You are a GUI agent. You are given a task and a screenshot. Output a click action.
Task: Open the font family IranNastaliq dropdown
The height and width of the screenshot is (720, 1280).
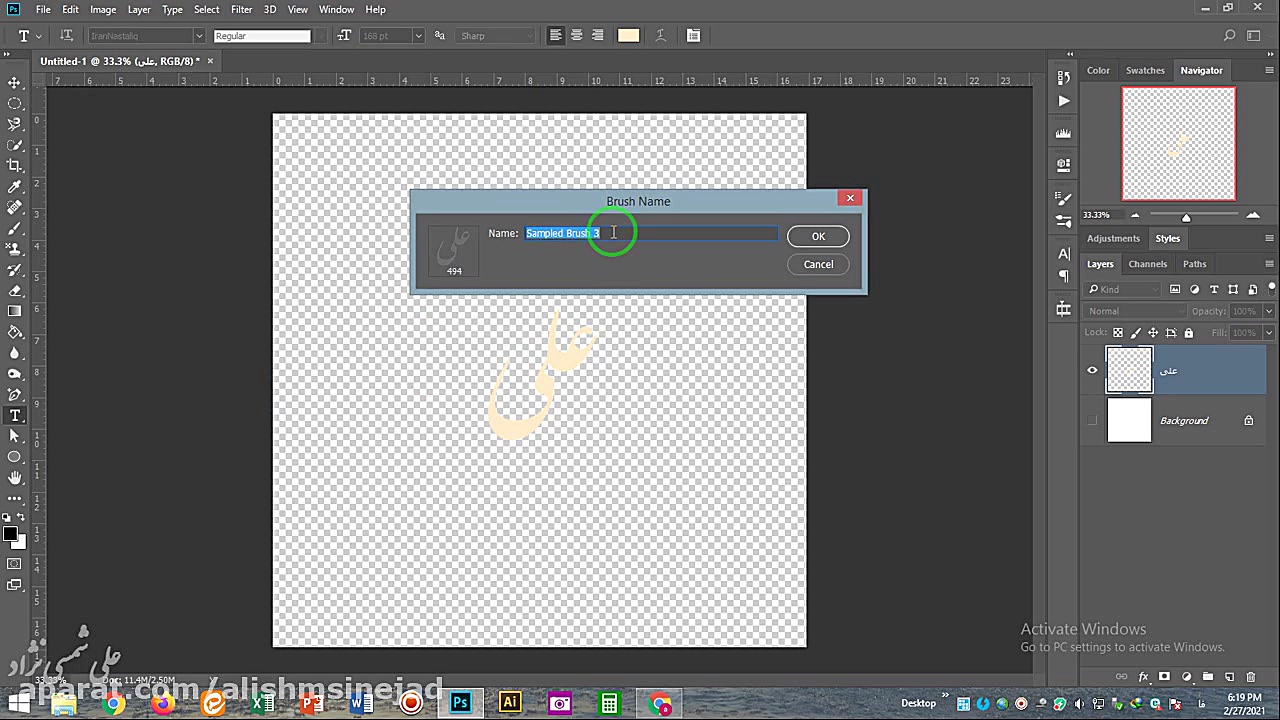tap(199, 36)
